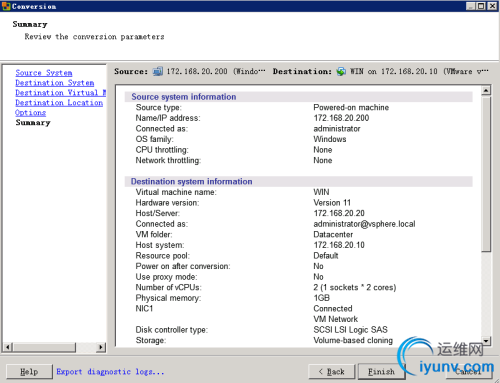
Task: Click Storage value 'Volume-based cloning'
Action: 353,340
